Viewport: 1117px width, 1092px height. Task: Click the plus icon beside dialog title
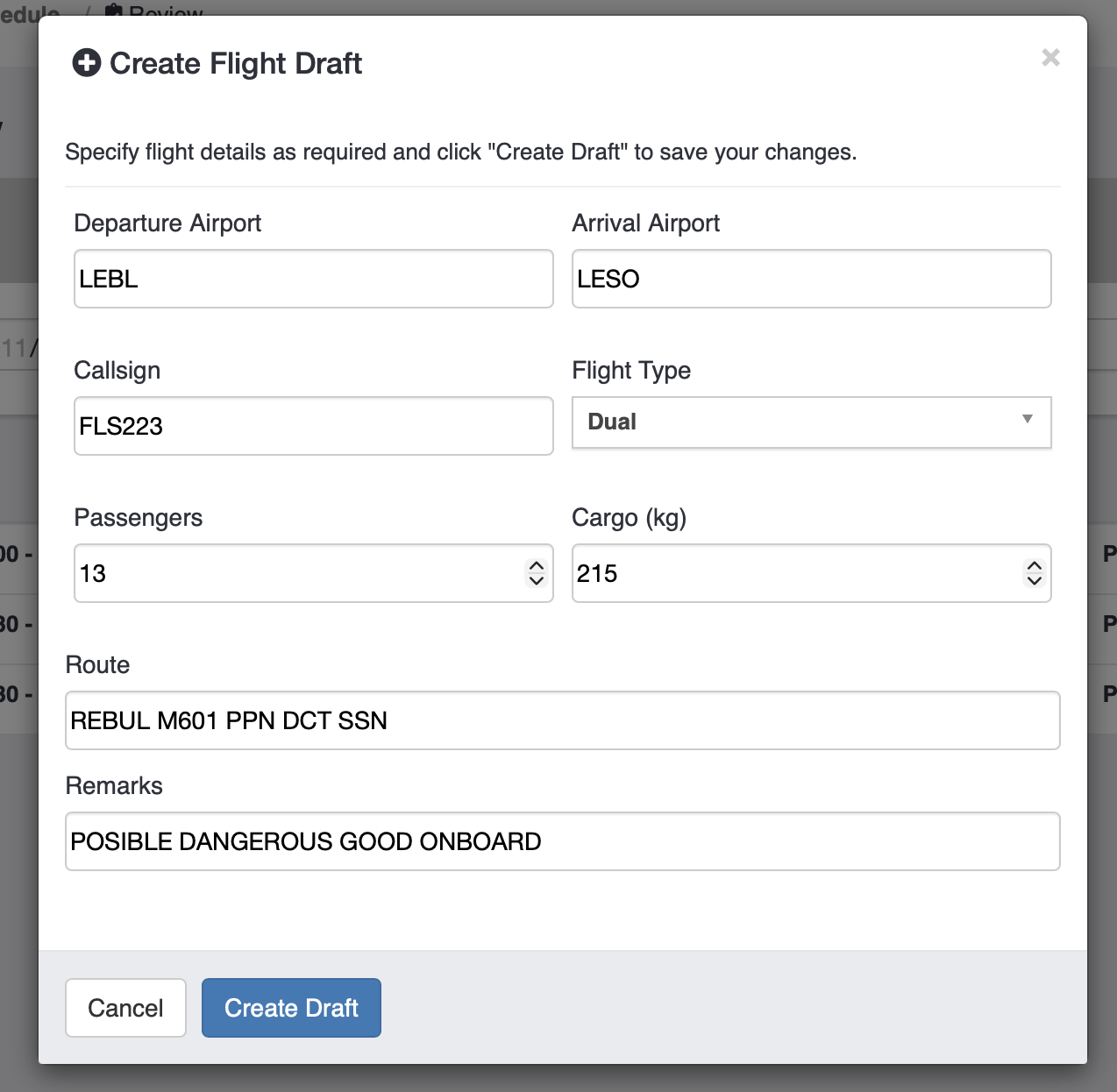pos(87,63)
